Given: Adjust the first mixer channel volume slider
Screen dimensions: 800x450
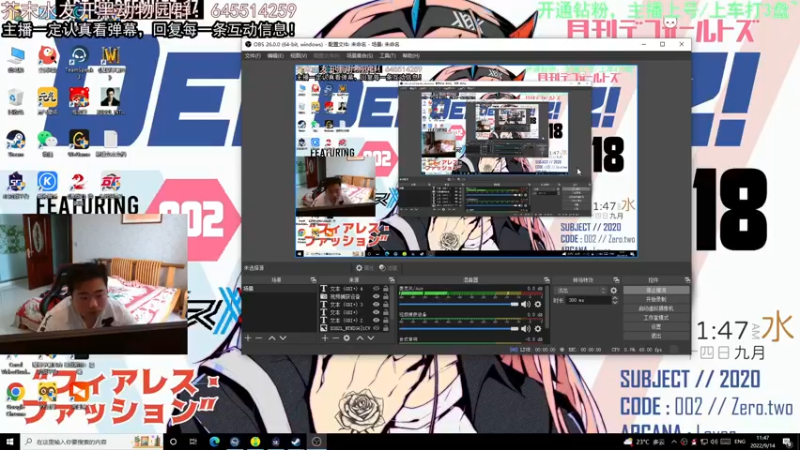Looking at the screenshot, I should pyautogui.click(x=459, y=304).
